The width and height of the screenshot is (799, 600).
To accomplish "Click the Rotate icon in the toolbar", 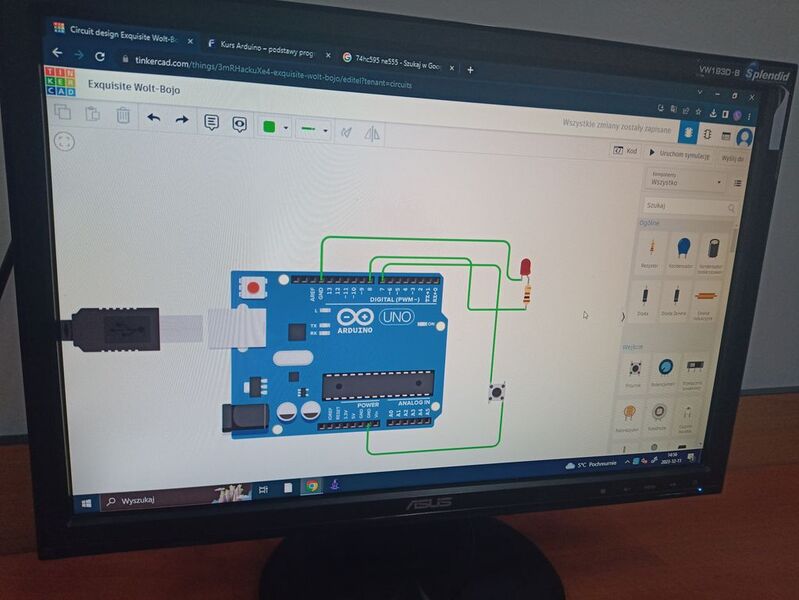I will click(x=347, y=133).
